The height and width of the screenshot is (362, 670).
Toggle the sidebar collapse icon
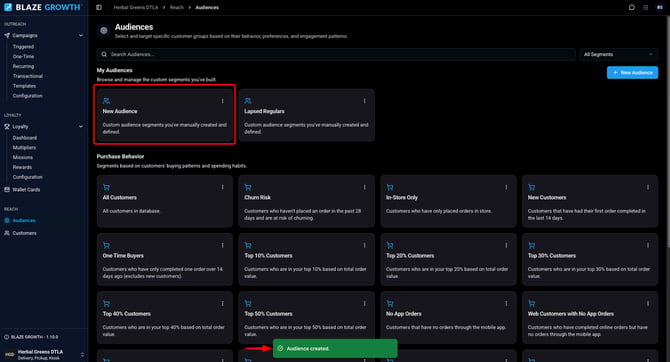[99, 7]
